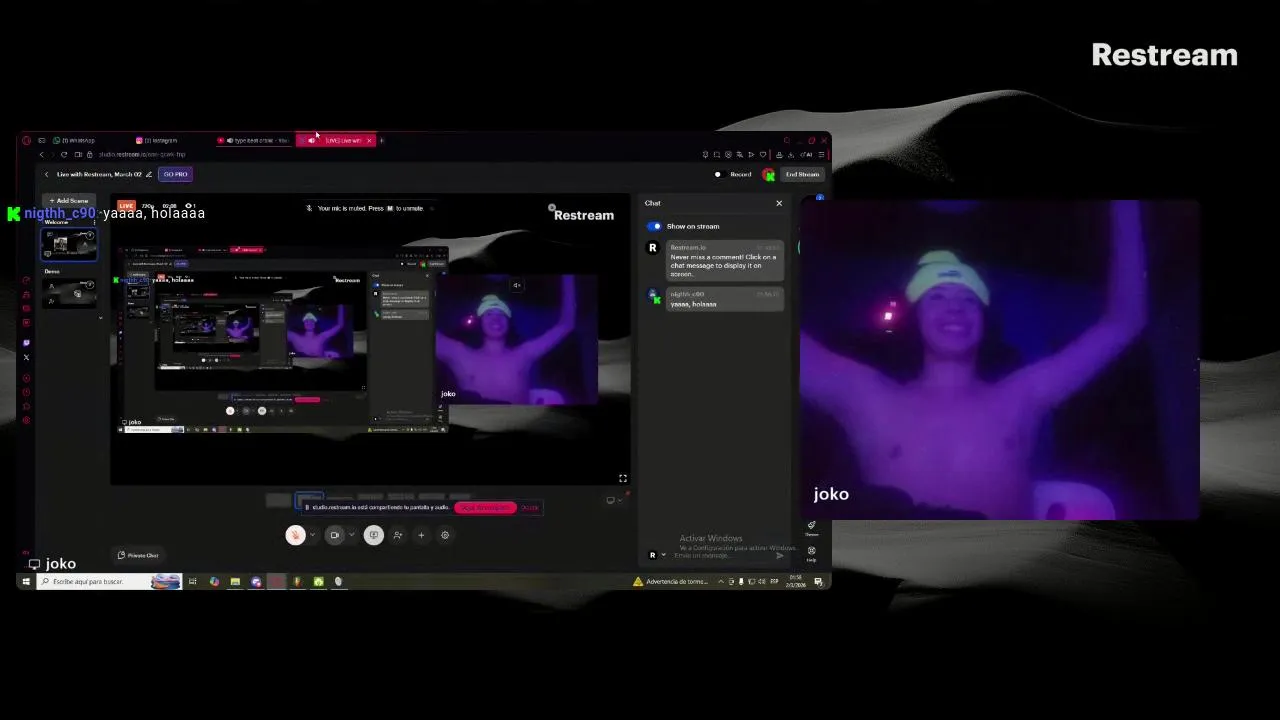Enter fullscreen preview

[622, 478]
